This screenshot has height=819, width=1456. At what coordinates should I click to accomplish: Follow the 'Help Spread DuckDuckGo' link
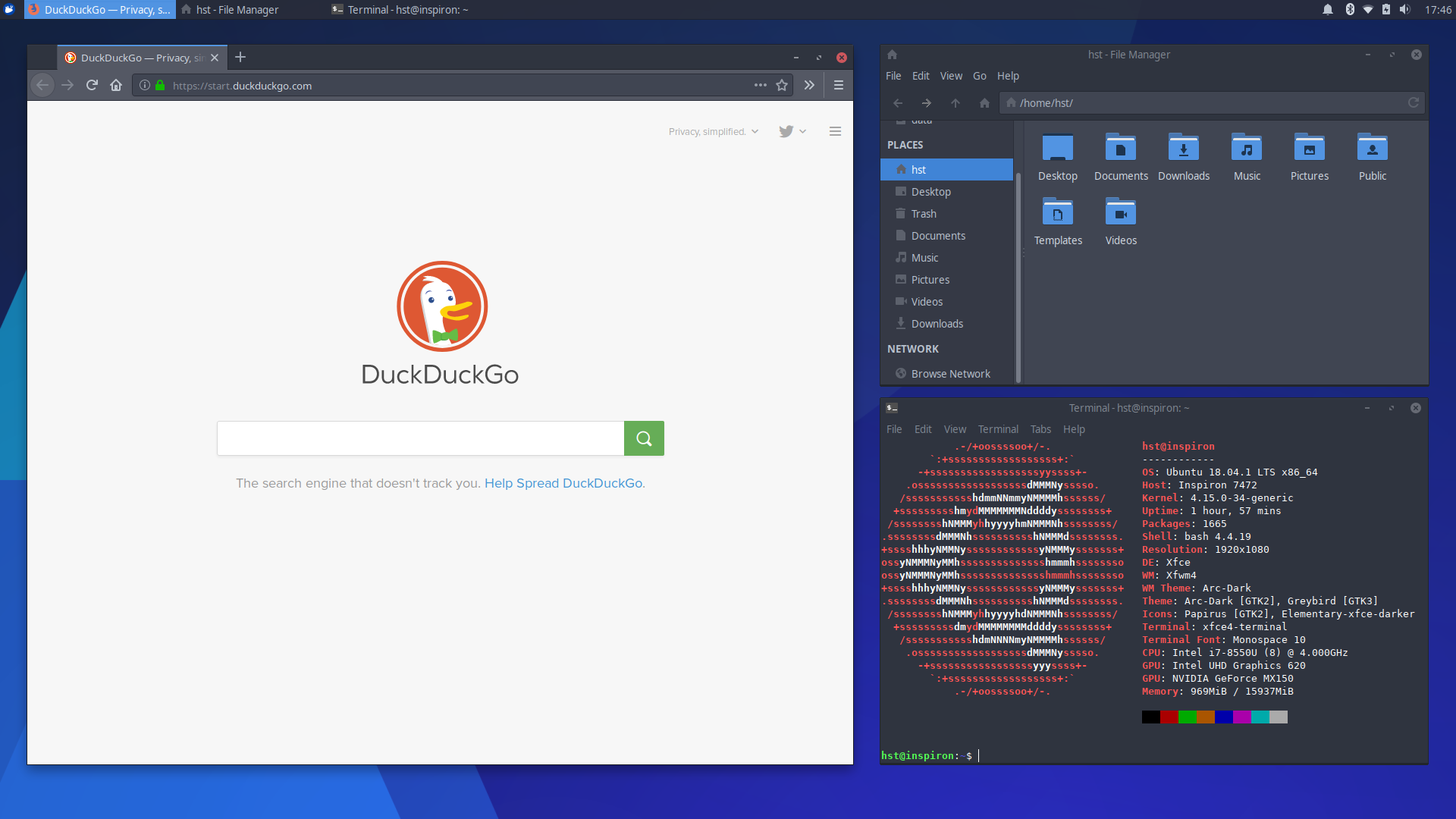[x=563, y=483]
